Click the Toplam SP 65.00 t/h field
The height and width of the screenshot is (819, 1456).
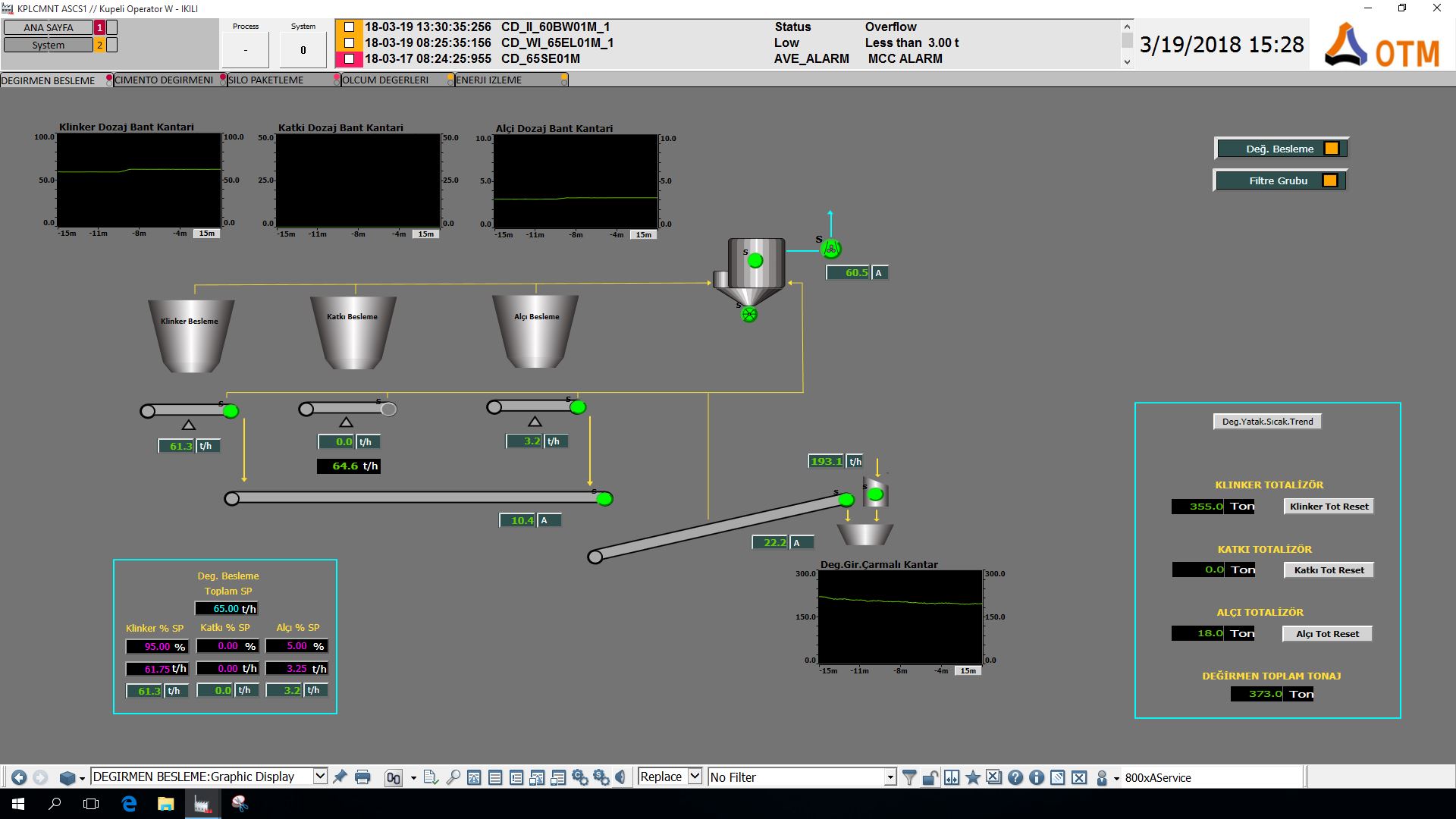click(x=226, y=609)
